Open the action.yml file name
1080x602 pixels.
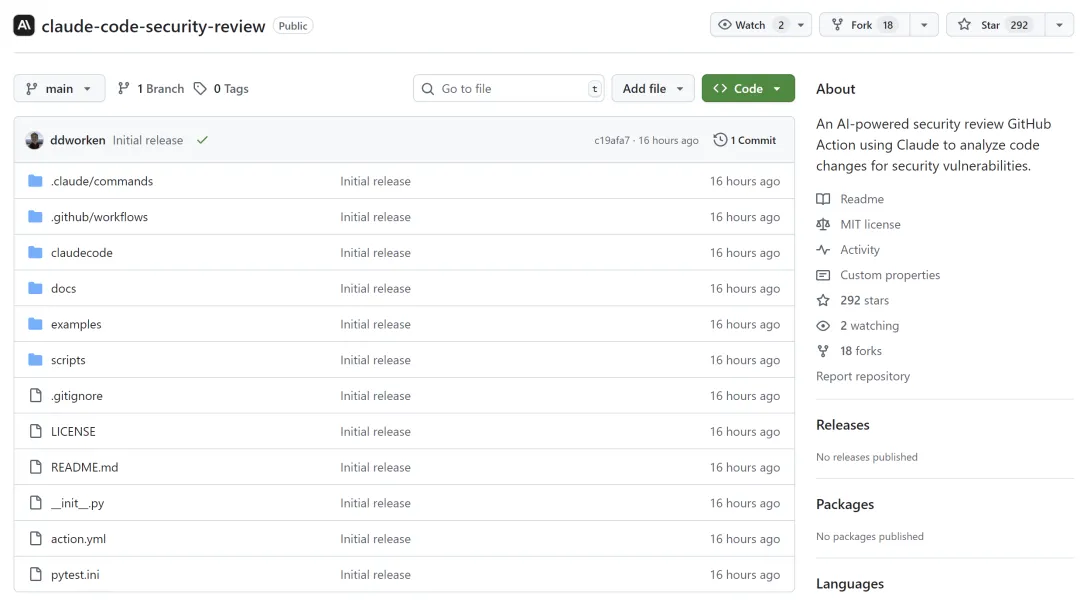(79, 539)
